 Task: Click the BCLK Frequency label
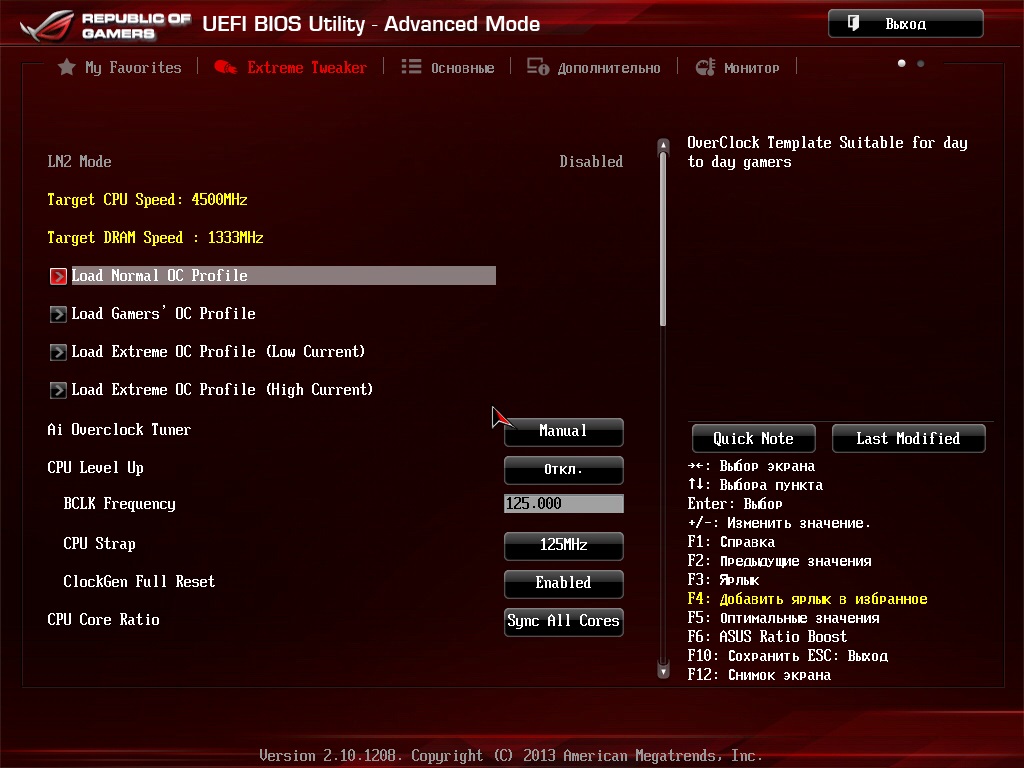[x=120, y=504]
